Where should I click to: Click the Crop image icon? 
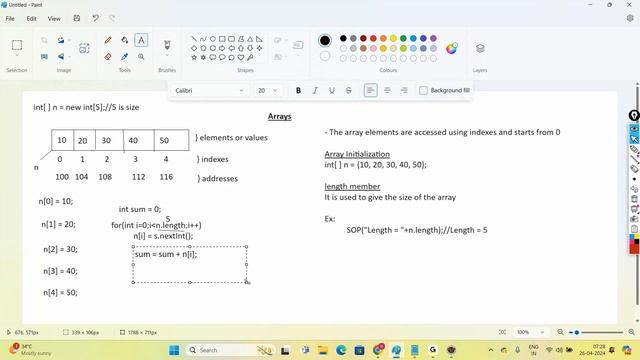point(44,40)
